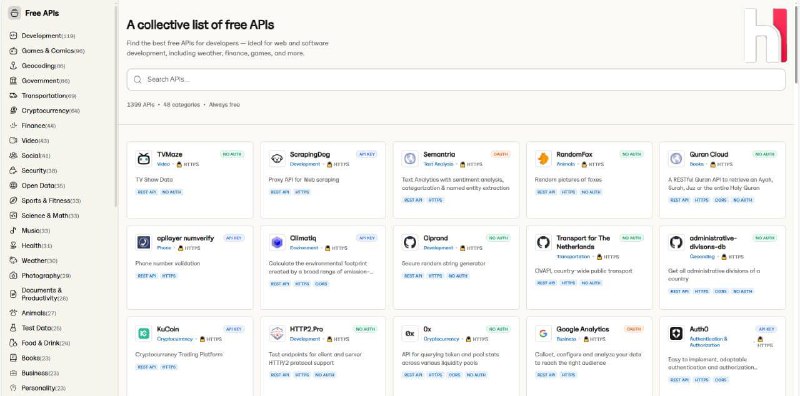Click the Animals tag on RandomFox card
Viewport: 800px width, 396px height.
point(566,164)
